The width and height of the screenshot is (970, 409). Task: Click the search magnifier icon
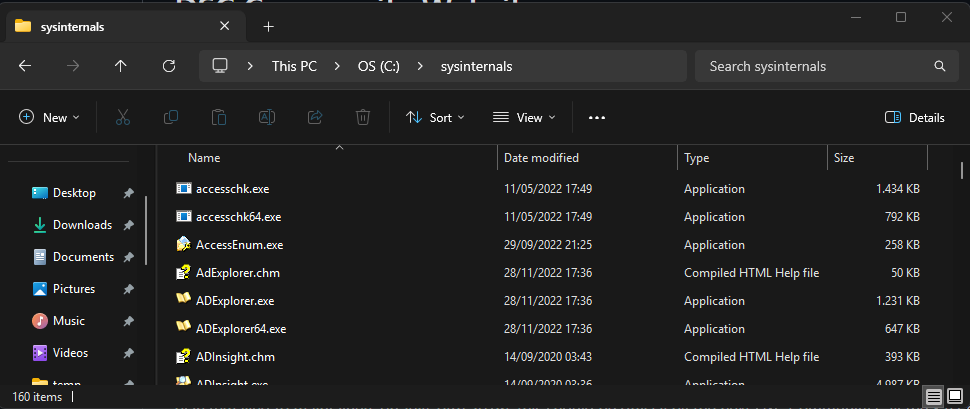(x=940, y=66)
